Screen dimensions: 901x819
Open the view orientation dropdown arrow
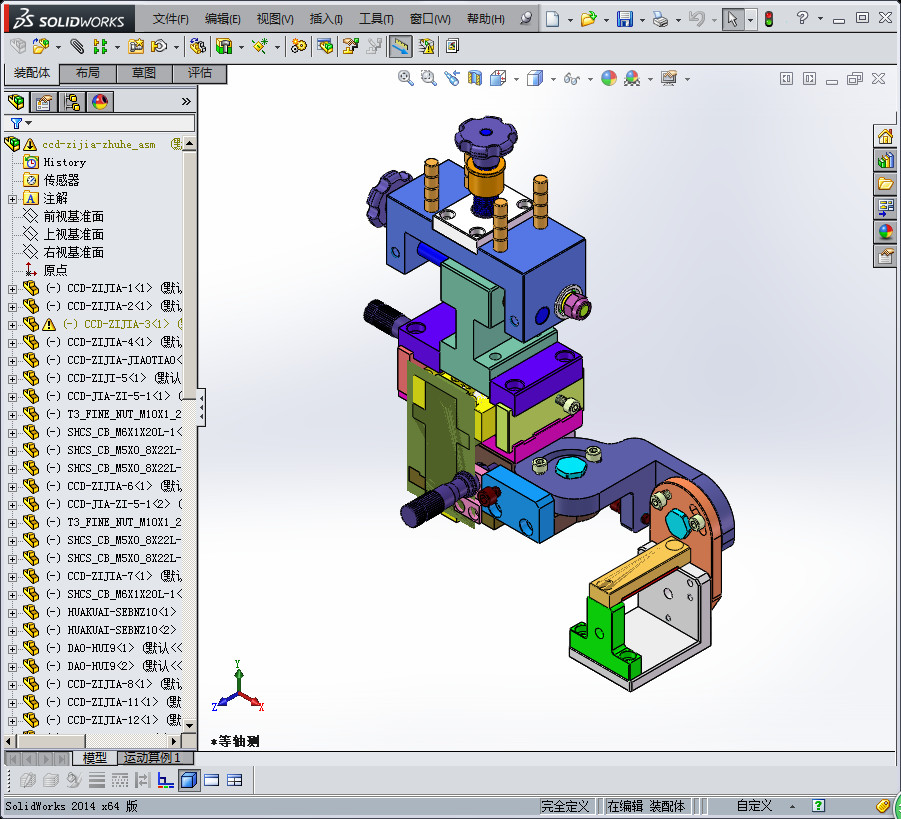click(516, 79)
